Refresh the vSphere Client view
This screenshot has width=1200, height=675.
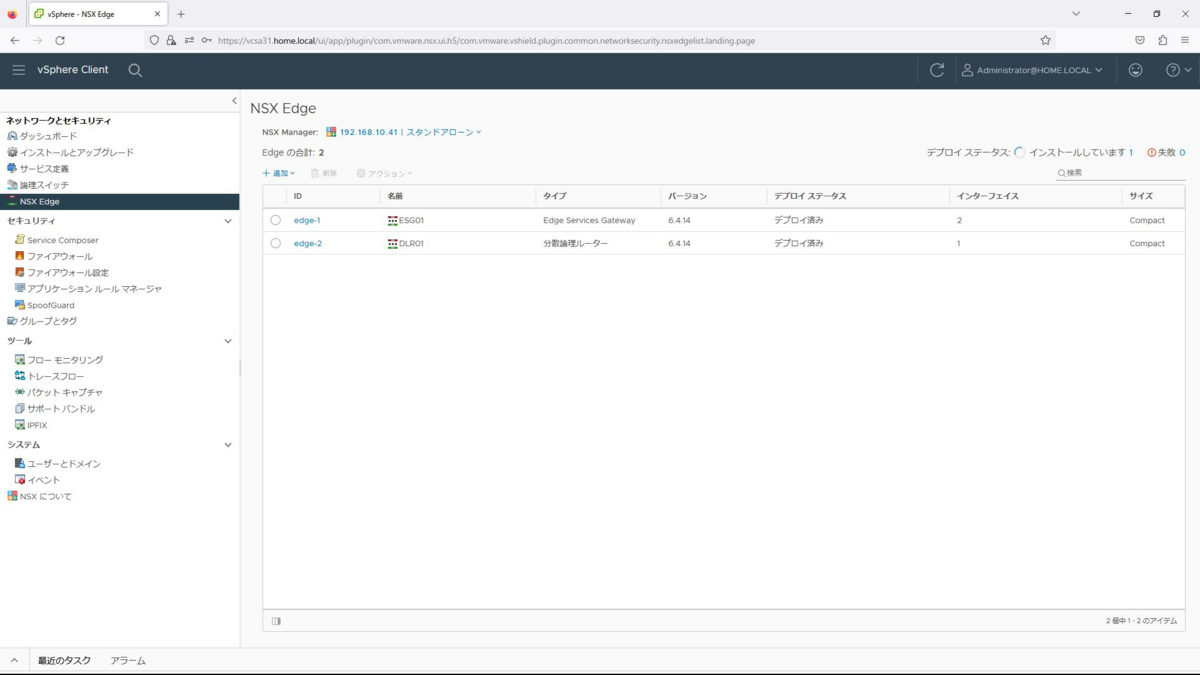pyautogui.click(x=937, y=70)
